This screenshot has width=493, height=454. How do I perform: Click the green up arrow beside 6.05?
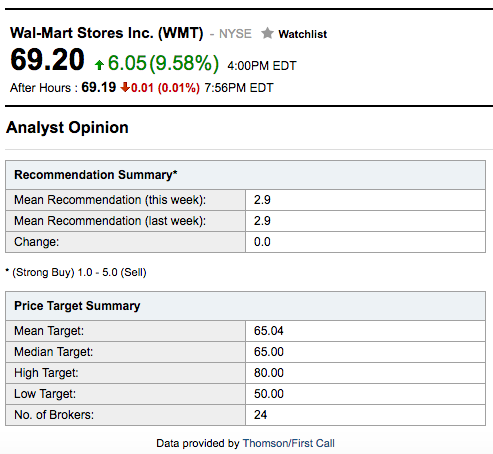(99, 64)
